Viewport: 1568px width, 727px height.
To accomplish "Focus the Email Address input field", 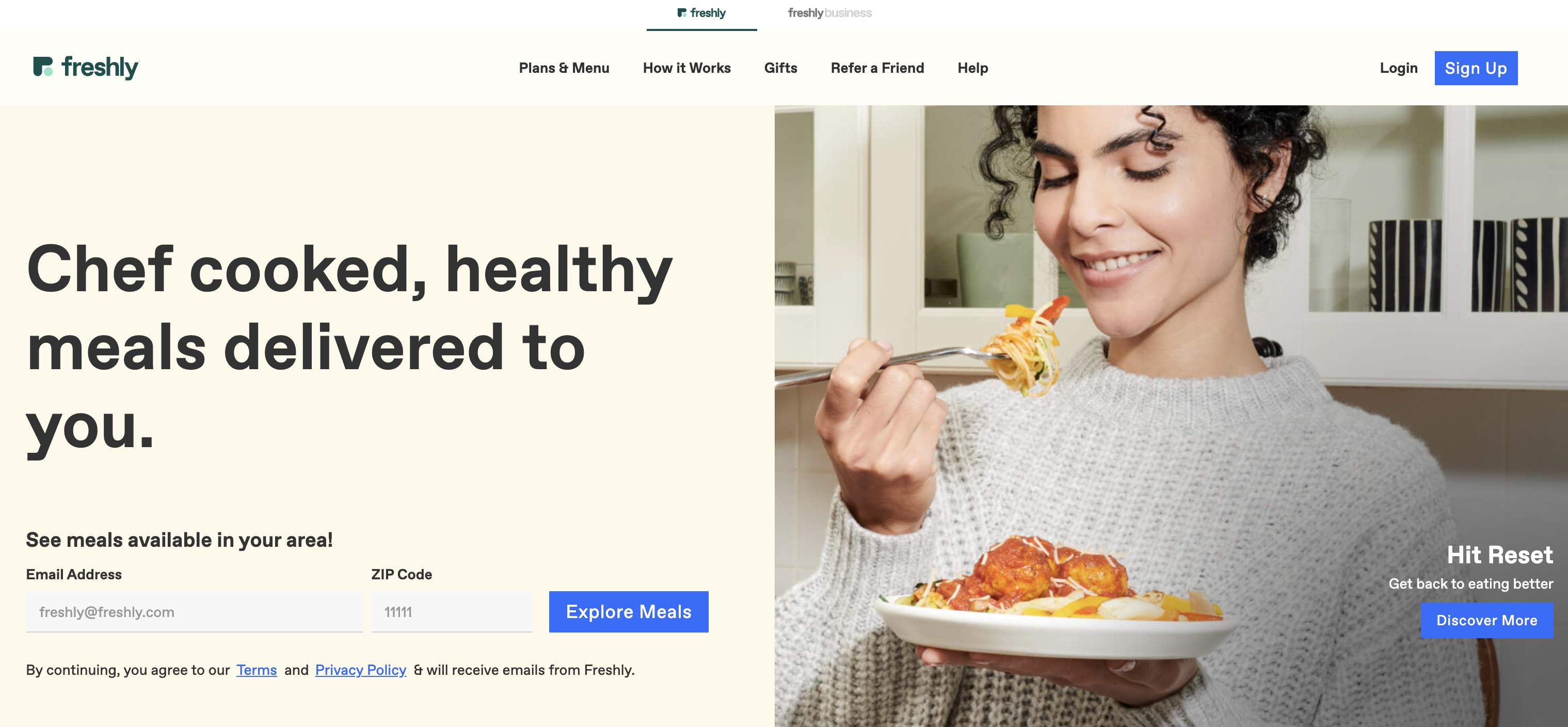I will 194,611.
